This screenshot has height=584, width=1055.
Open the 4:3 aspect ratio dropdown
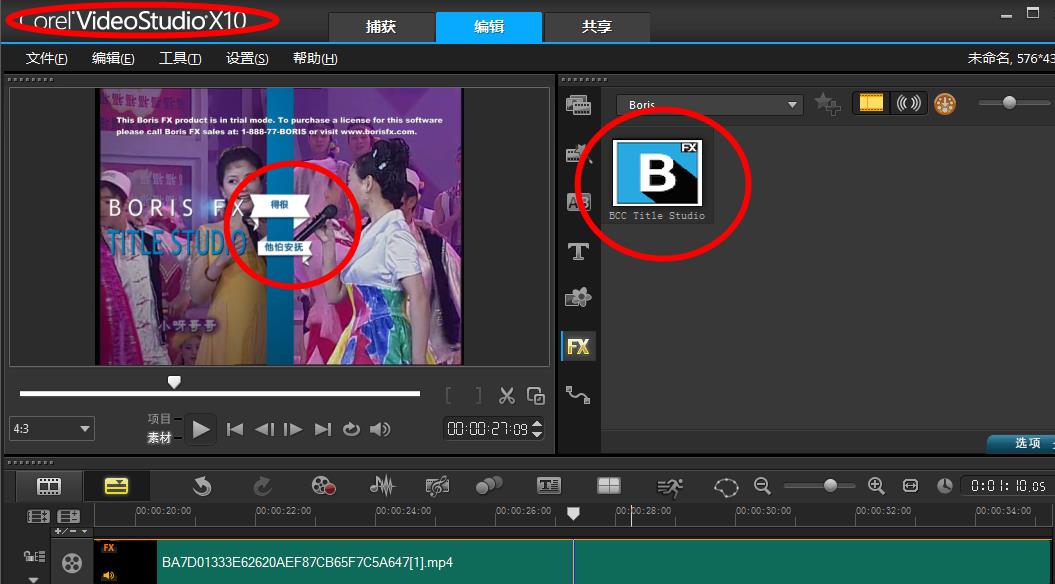(x=52, y=429)
